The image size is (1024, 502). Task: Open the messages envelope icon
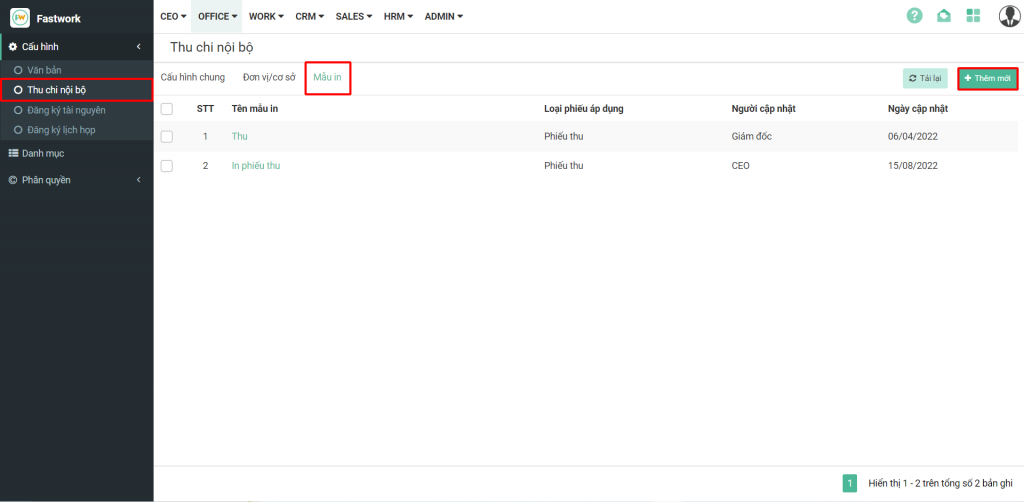pos(943,16)
